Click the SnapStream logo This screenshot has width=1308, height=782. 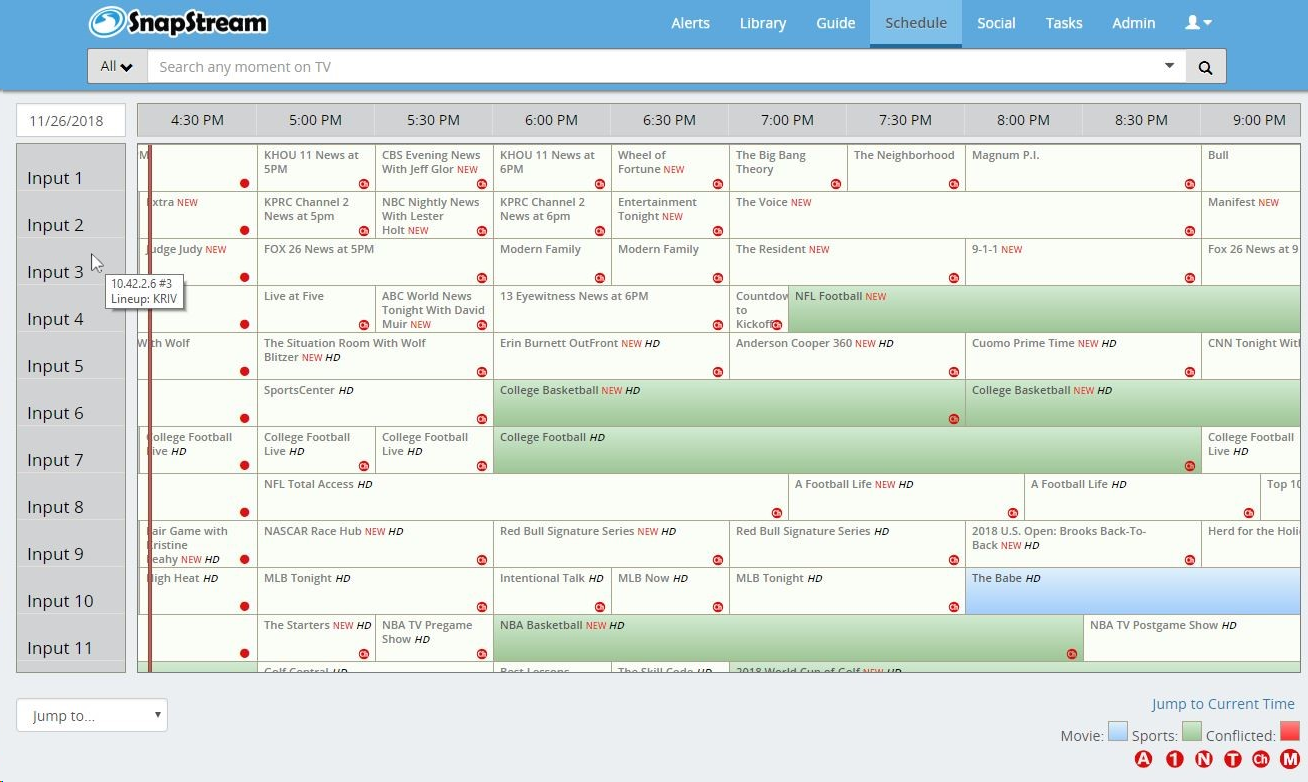point(178,22)
